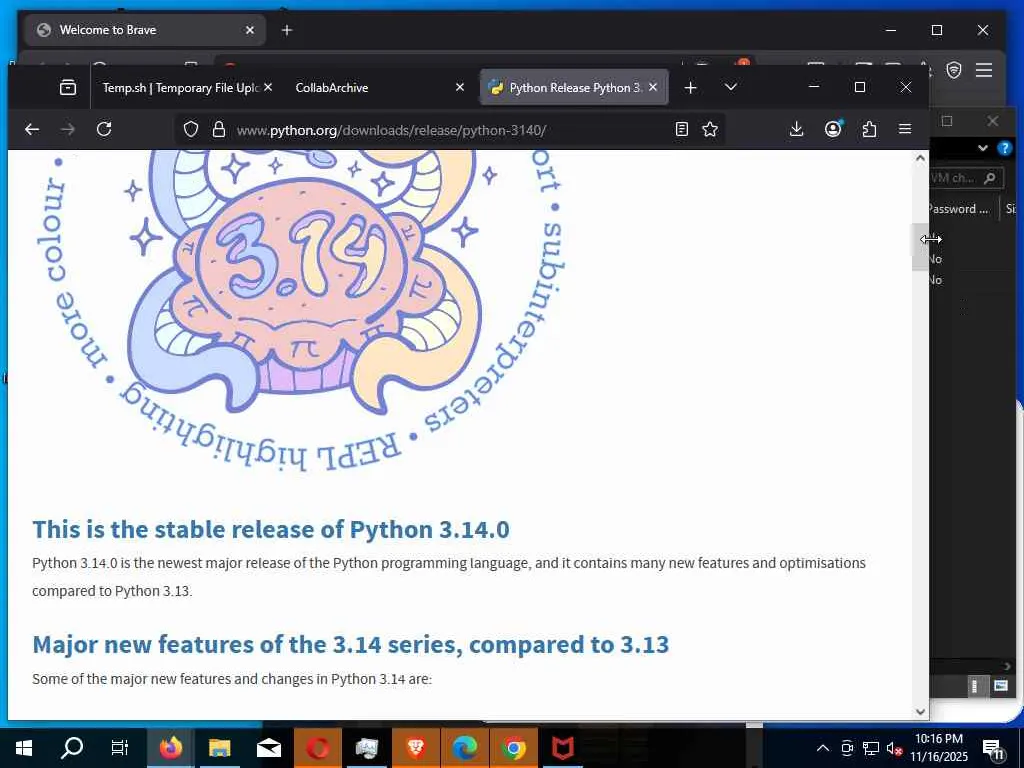1024x768 pixels.
Task: Open the extensions puzzle icon
Action: click(x=869, y=129)
